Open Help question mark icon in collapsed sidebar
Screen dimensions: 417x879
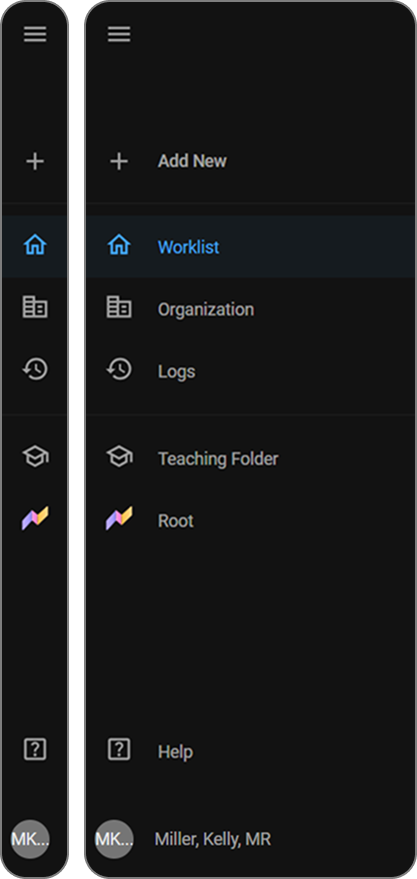click(x=35, y=749)
